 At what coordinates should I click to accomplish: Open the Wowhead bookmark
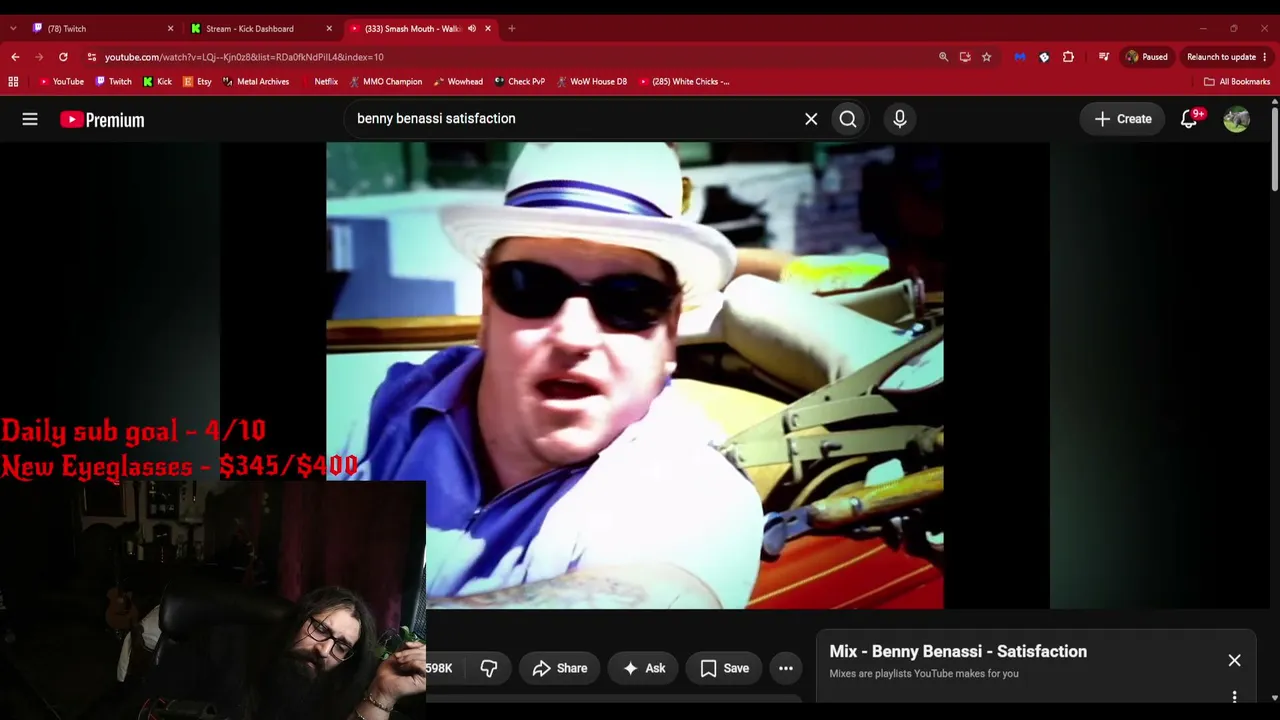(x=458, y=82)
